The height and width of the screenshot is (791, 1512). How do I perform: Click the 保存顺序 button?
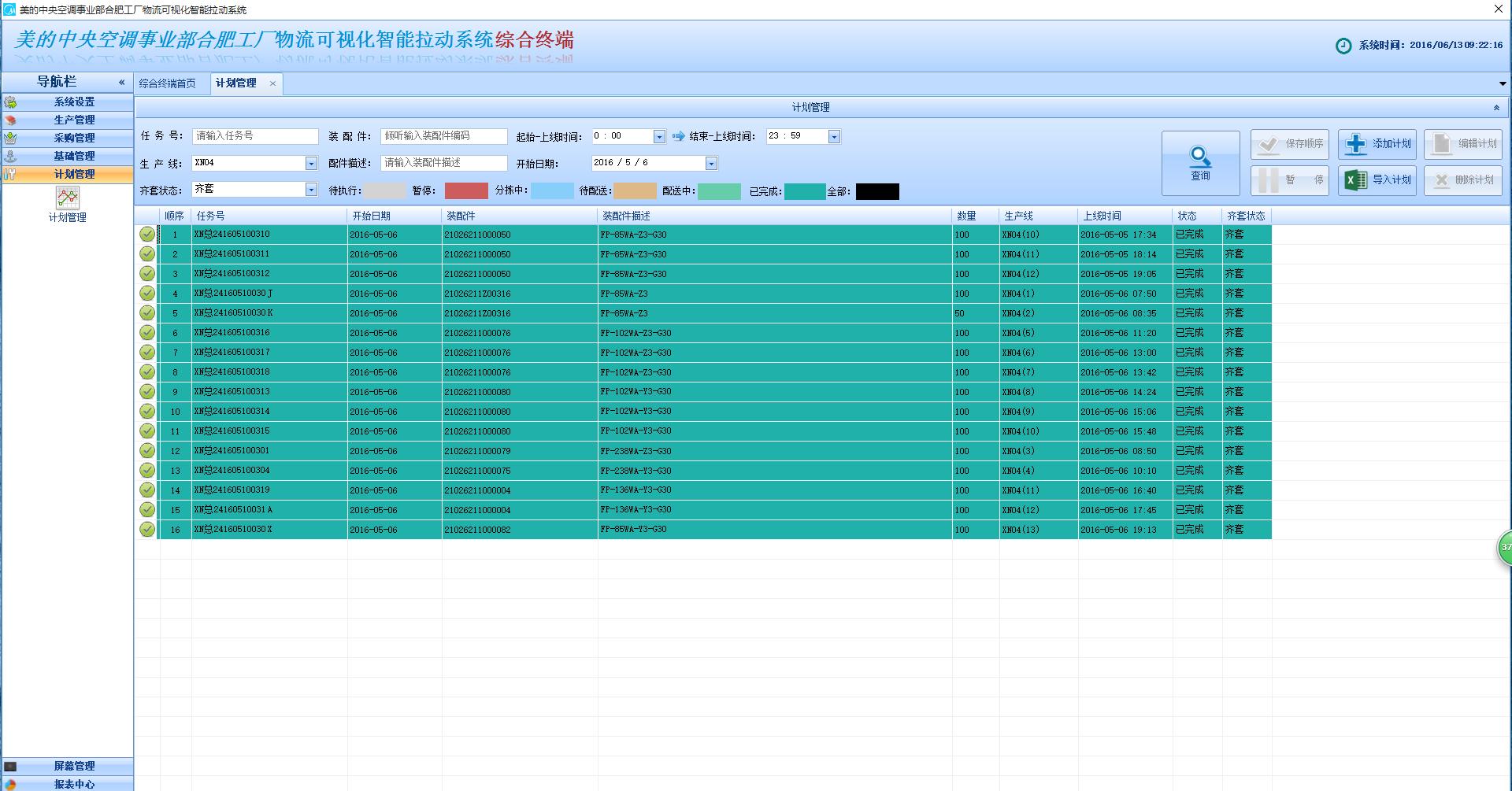pyautogui.click(x=1290, y=144)
